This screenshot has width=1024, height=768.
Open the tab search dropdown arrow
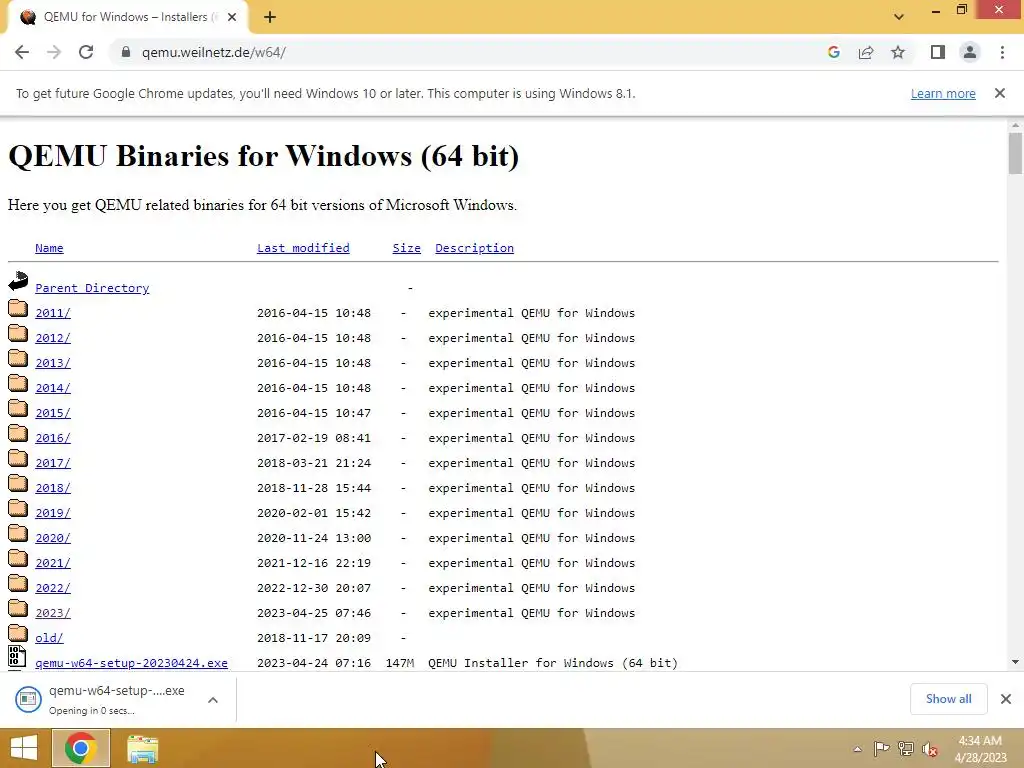pos(899,17)
